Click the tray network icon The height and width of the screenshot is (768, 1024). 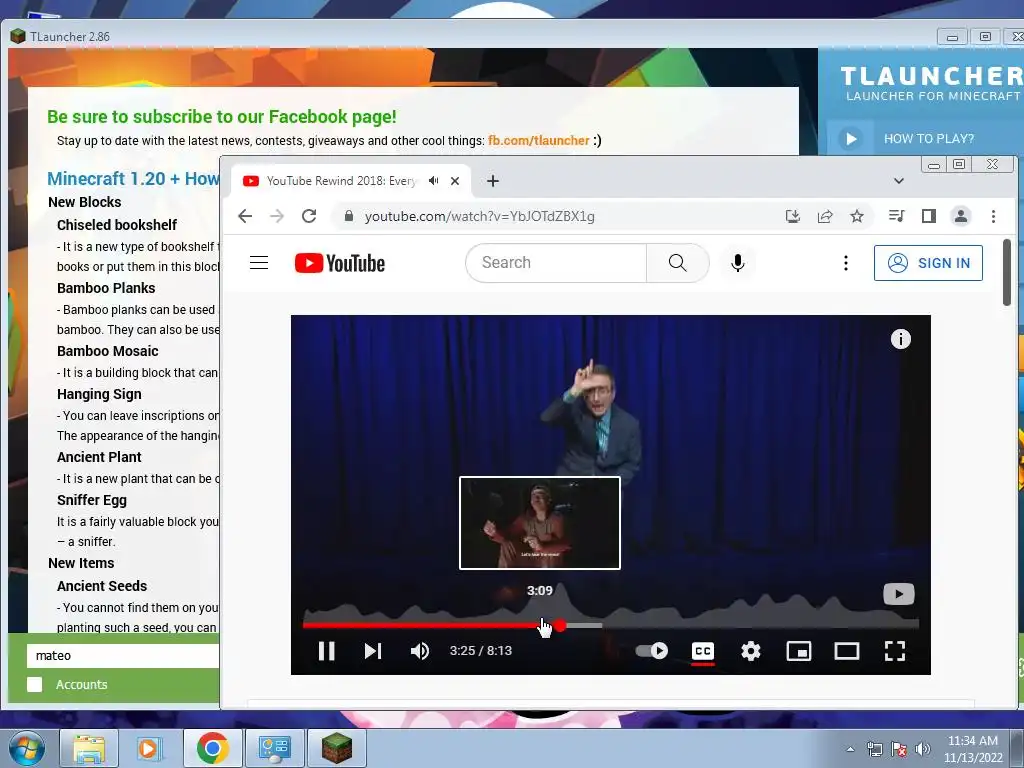pyautogui.click(x=874, y=749)
